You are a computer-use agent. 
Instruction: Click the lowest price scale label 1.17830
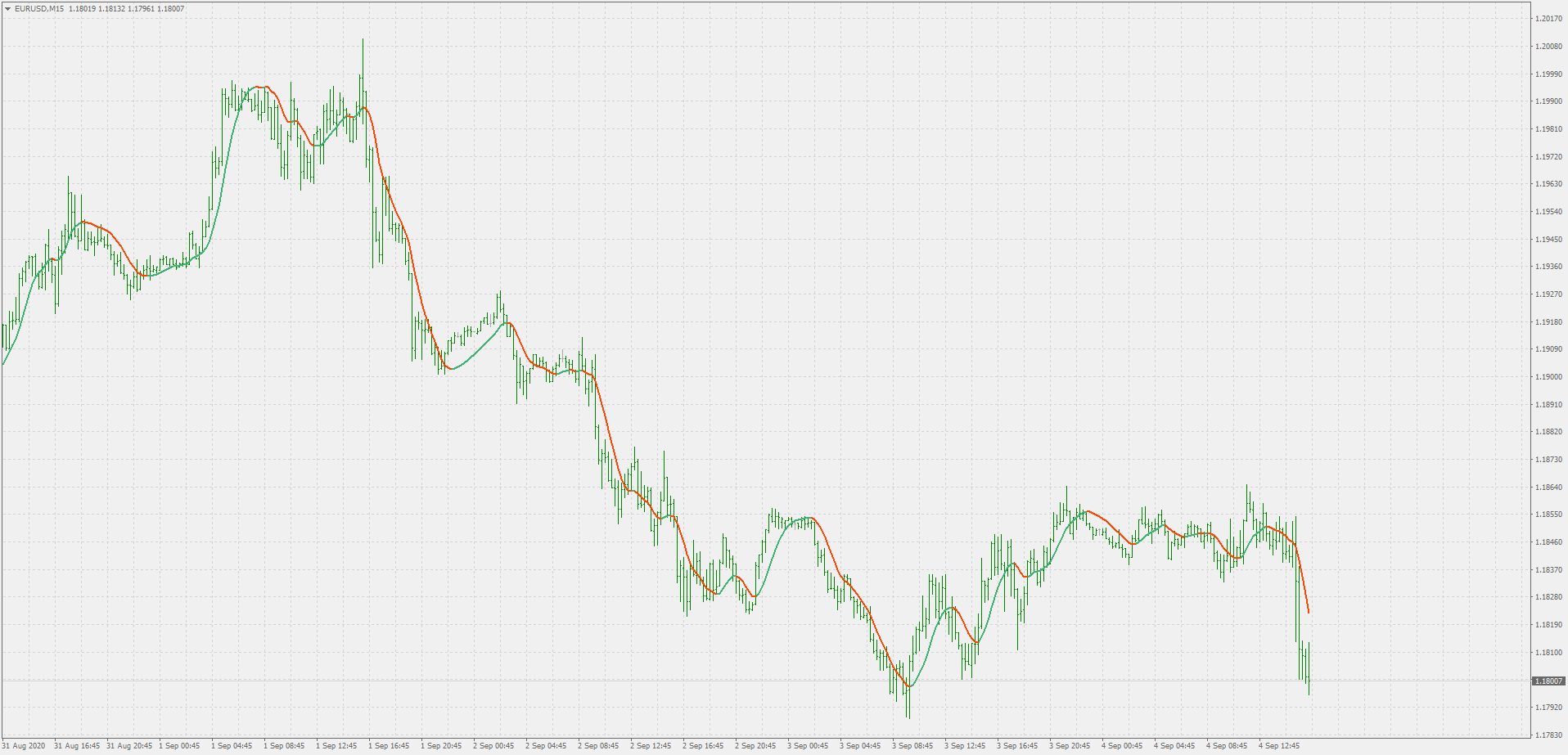point(1548,734)
